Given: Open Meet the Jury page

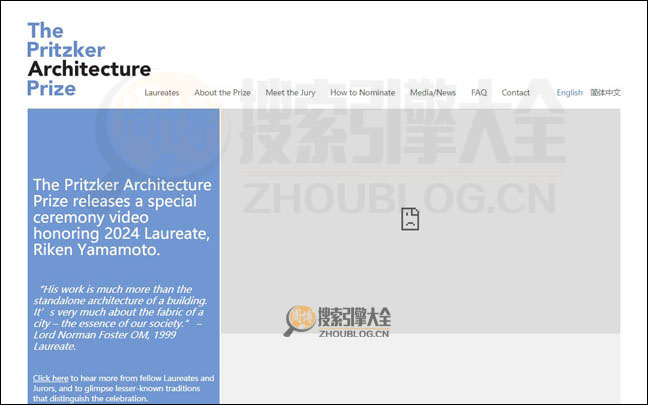Looking at the screenshot, I should point(290,93).
